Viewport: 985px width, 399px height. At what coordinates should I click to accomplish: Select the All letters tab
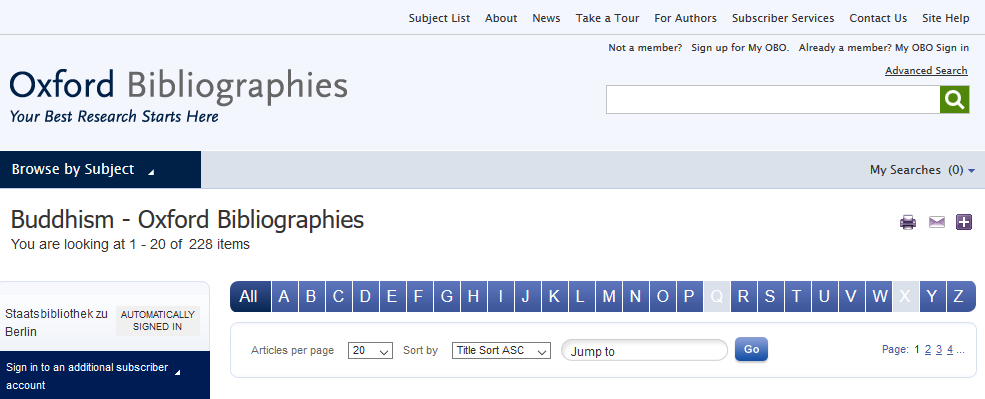point(249,297)
